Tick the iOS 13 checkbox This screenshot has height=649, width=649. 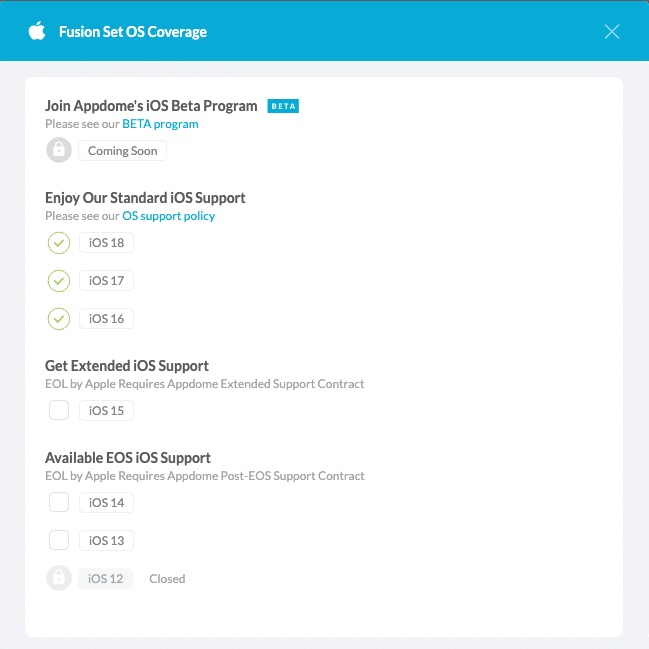[59, 540]
